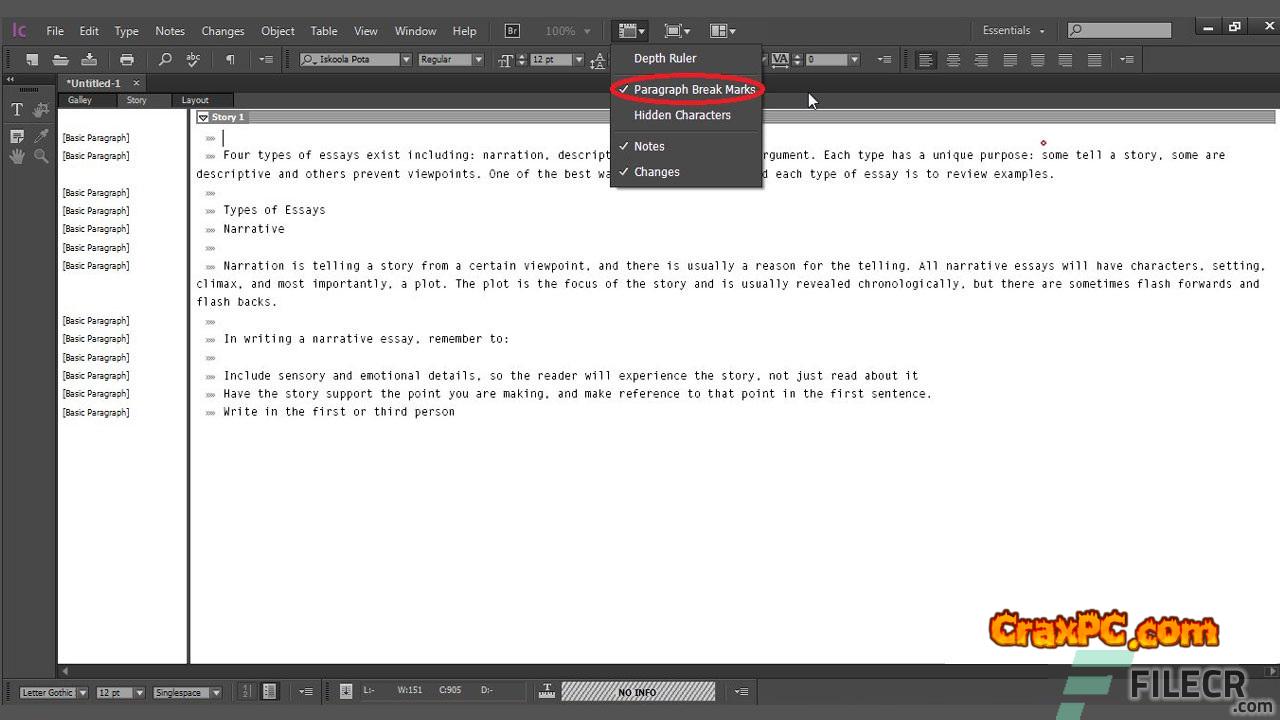Launch Adobe Bridge with the Br icon
Screen dimensions: 1280x720
tap(512, 31)
